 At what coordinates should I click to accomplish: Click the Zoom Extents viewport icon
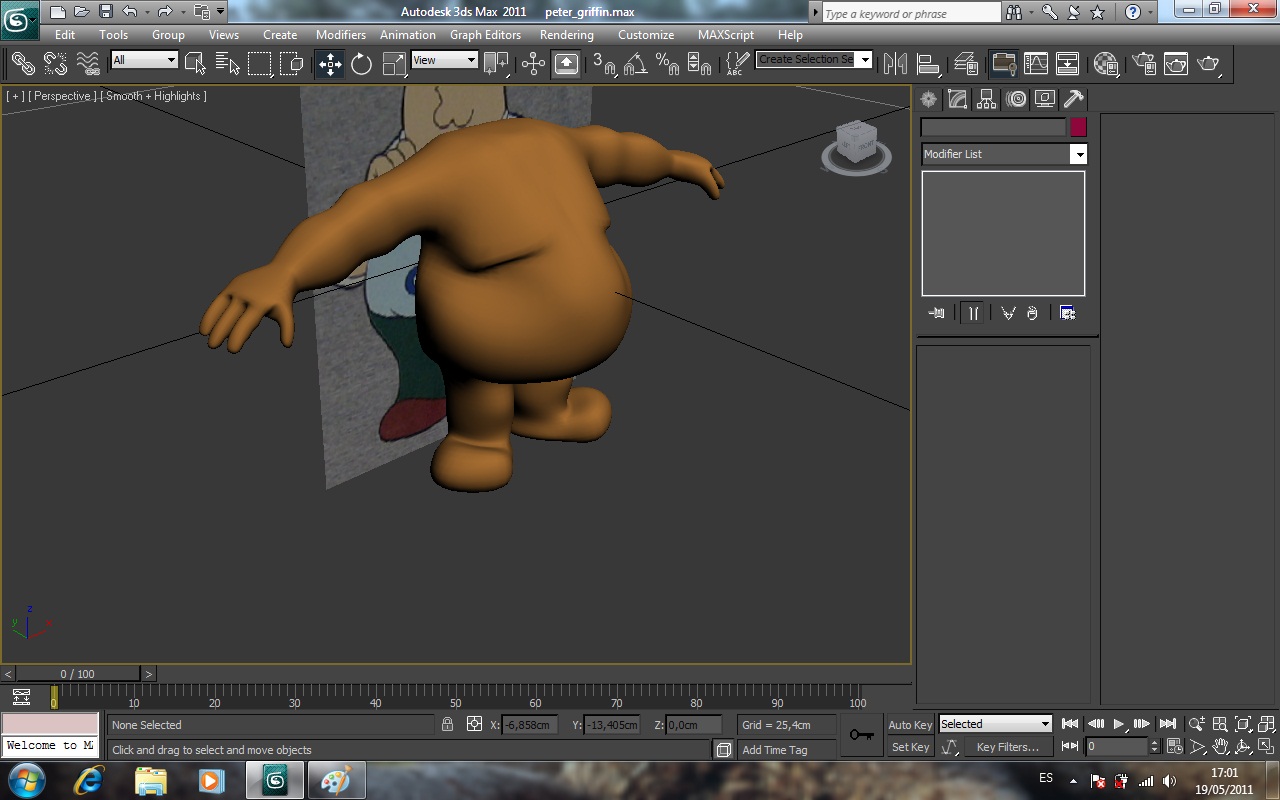click(1244, 724)
